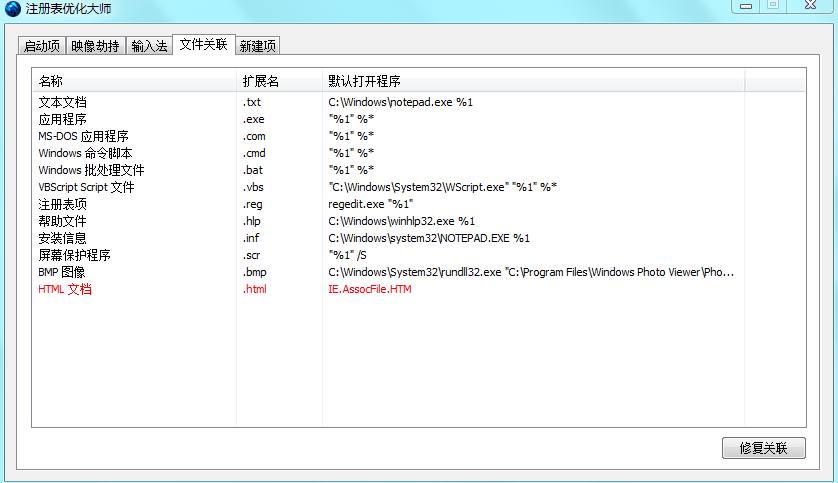Select the 文件关联 tab
The height and width of the screenshot is (483, 838).
pos(204,44)
